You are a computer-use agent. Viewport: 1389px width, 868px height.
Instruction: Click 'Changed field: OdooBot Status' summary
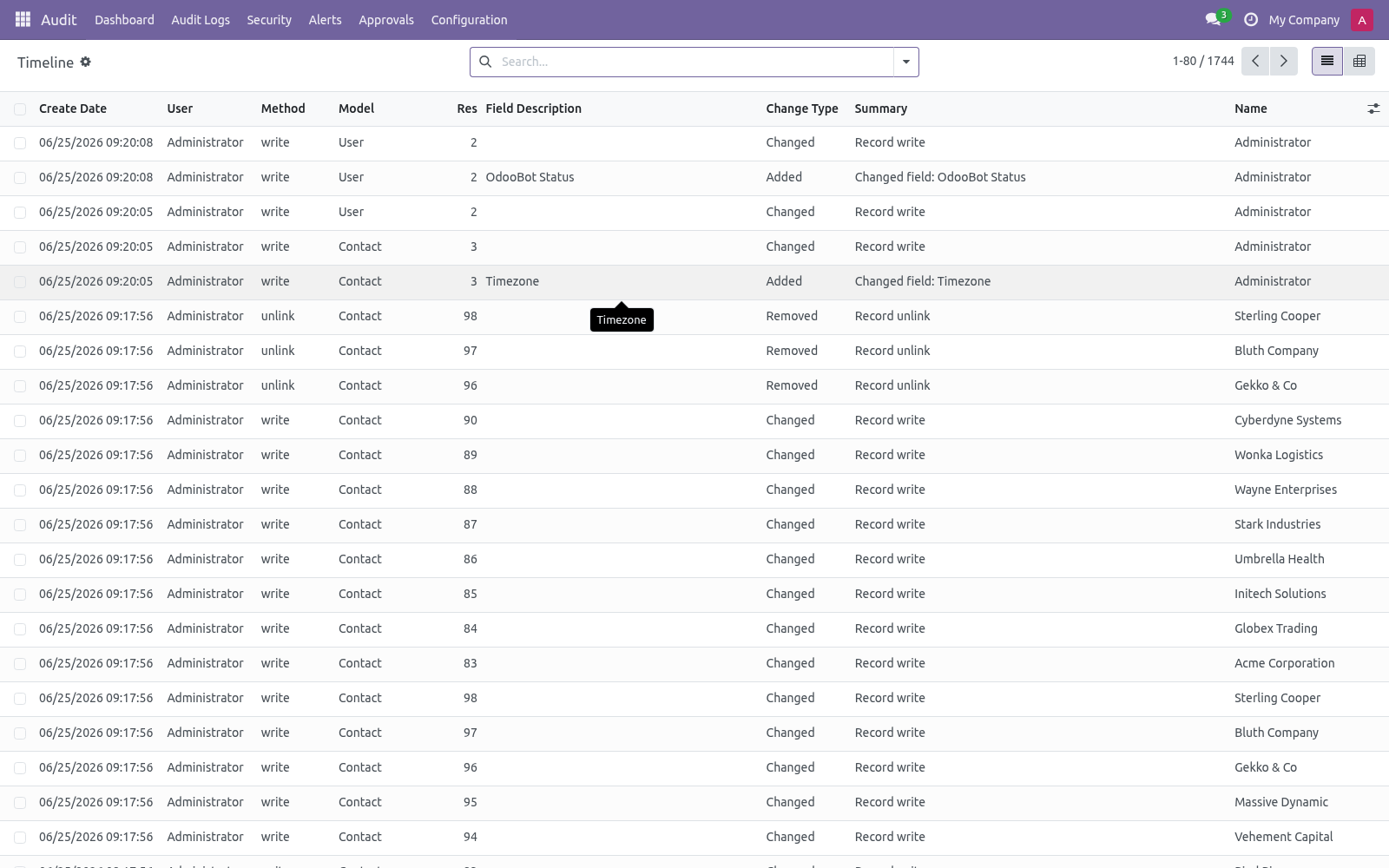click(940, 177)
